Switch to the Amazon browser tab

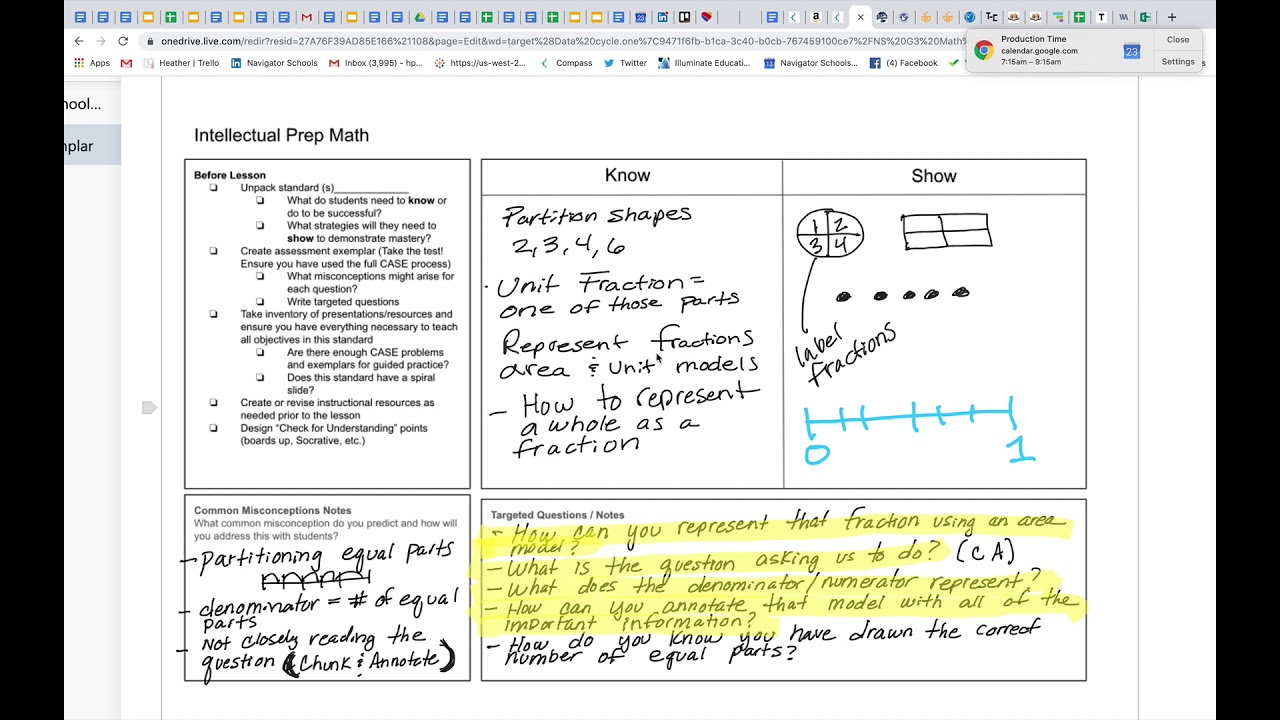click(815, 17)
